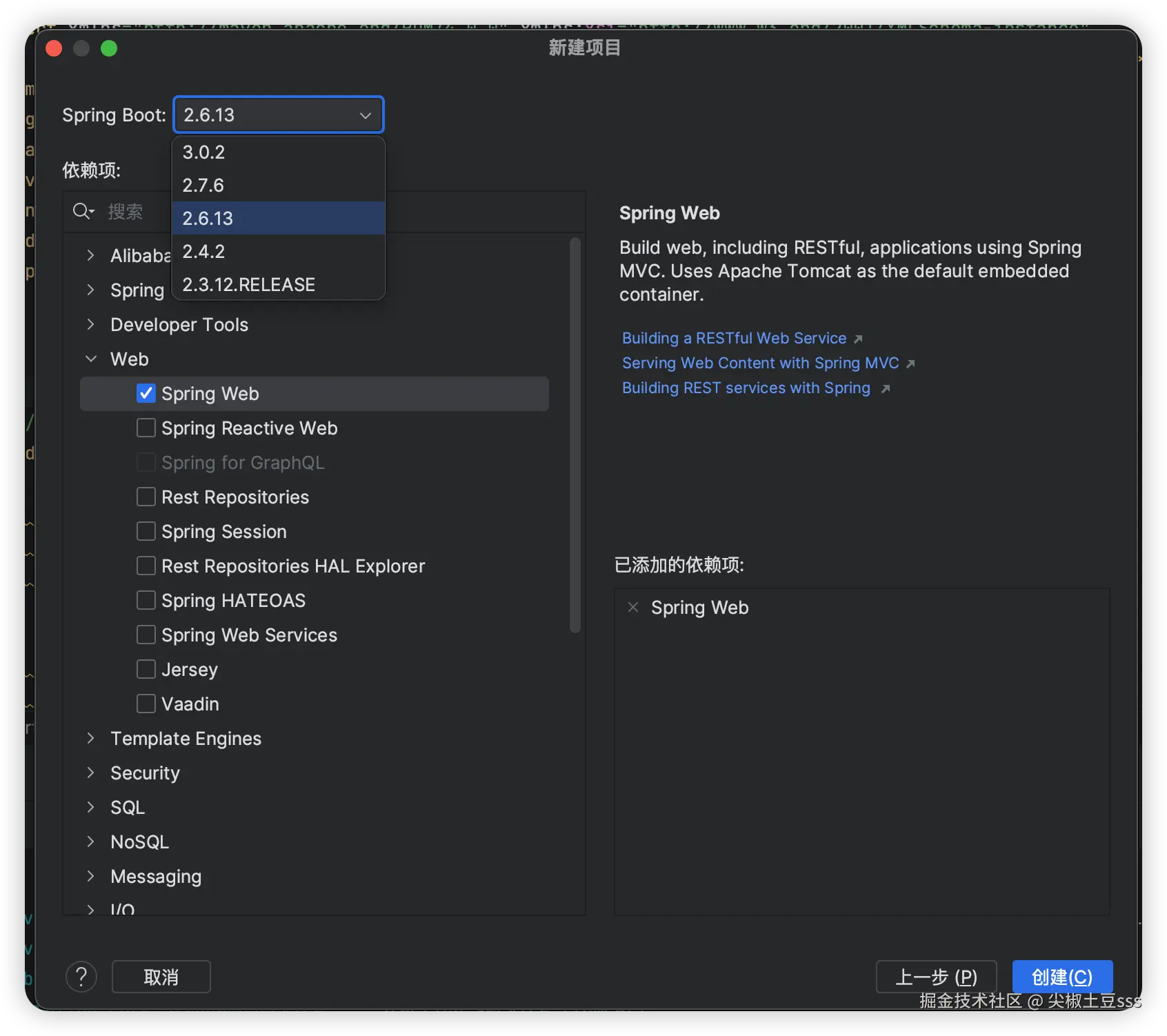Check the Spring Web Services checkbox
1167x1036 pixels.
click(146, 635)
